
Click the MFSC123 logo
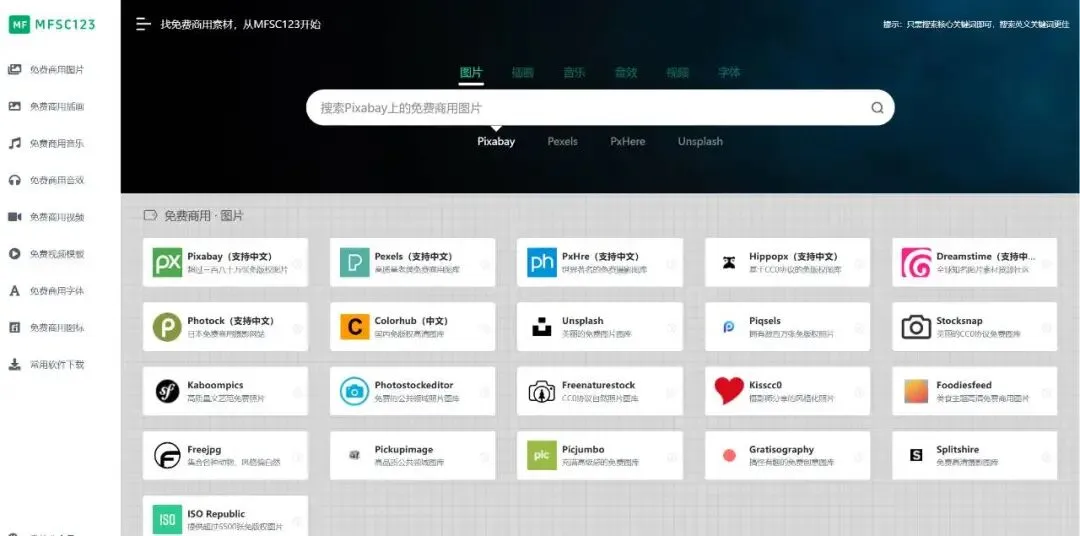coord(52,25)
